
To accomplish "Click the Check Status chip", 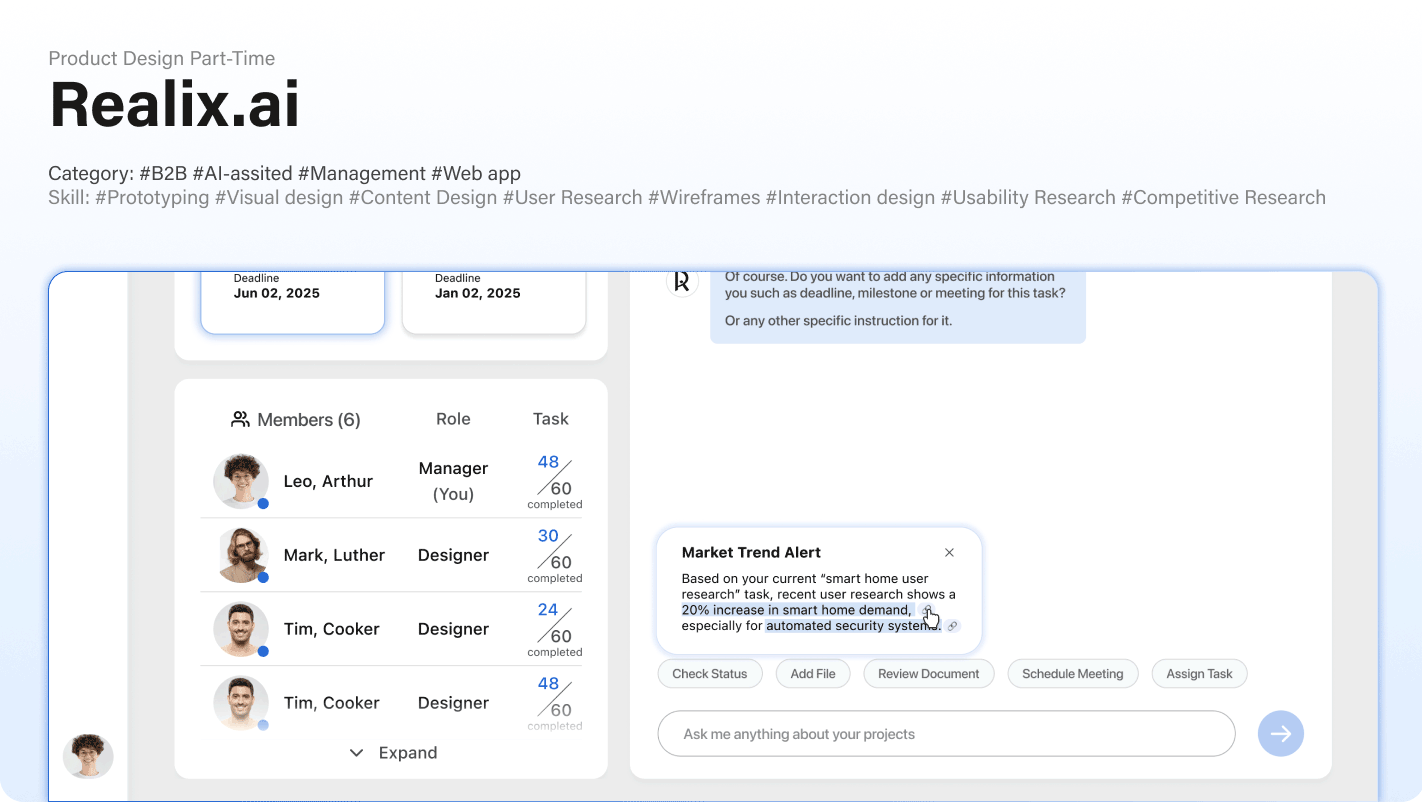I will (710, 674).
